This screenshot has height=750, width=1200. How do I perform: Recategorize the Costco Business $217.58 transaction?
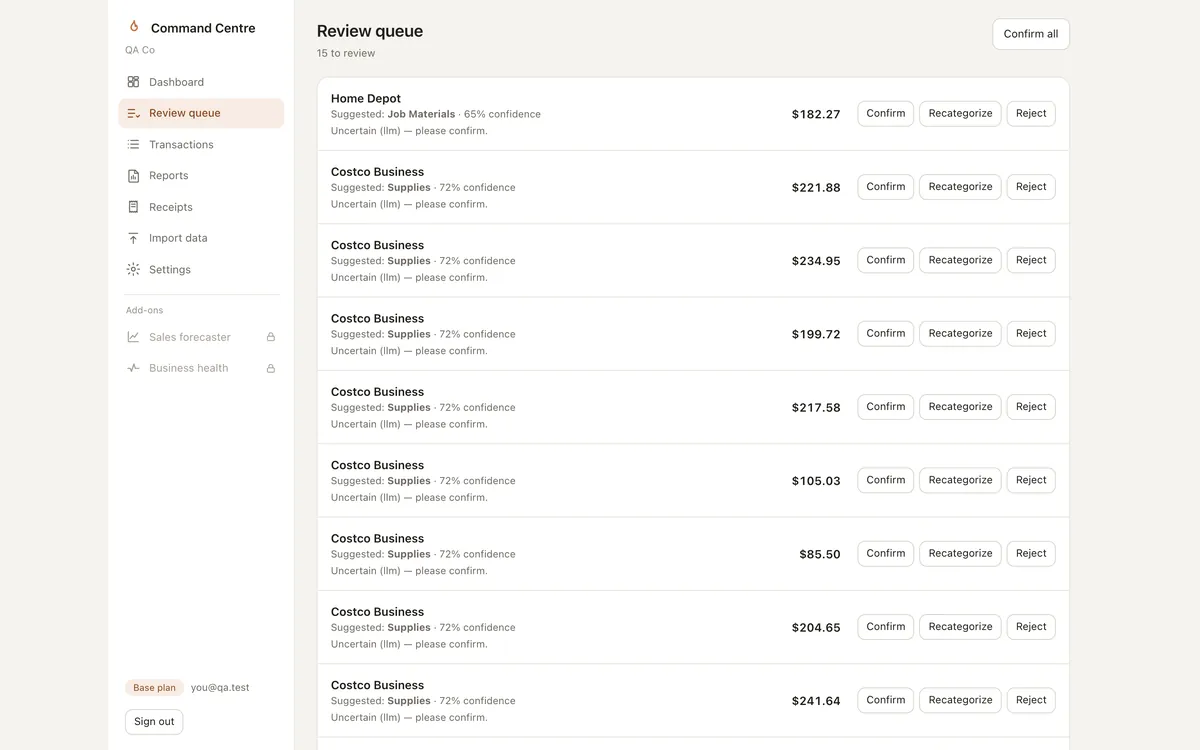(x=960, y=407)
